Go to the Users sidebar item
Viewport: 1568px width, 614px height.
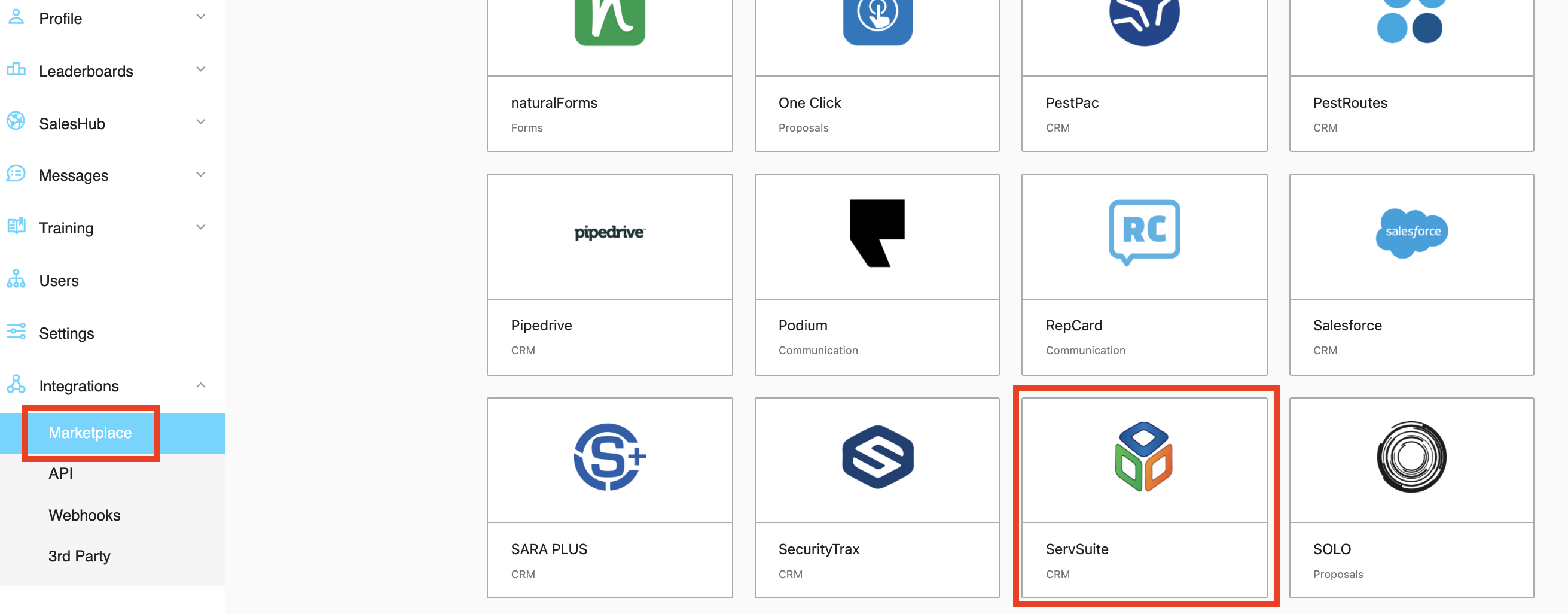tap(59, 281)
